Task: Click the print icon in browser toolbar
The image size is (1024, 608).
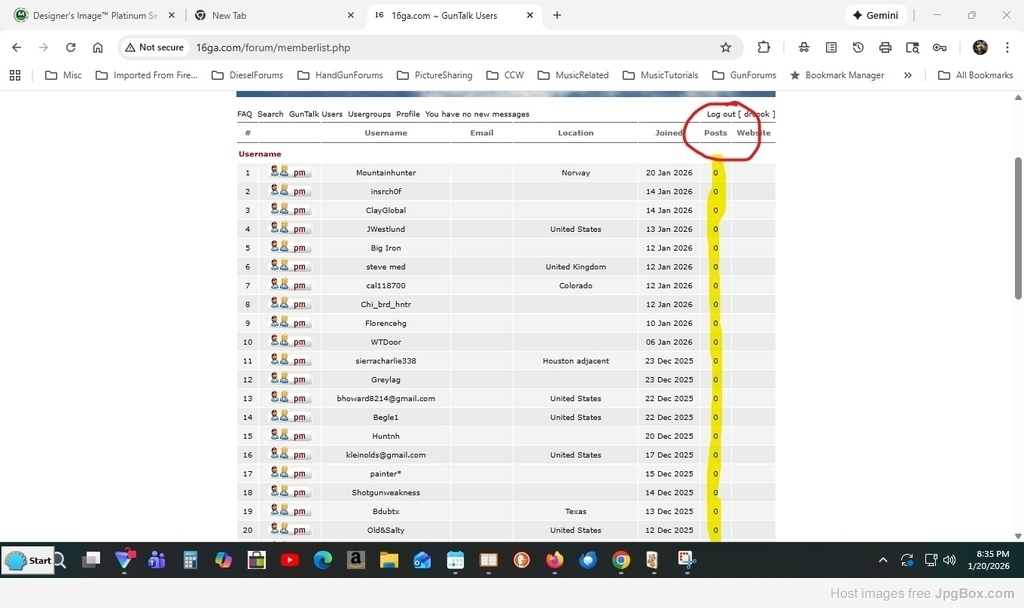Action: (x=885, y=47)
